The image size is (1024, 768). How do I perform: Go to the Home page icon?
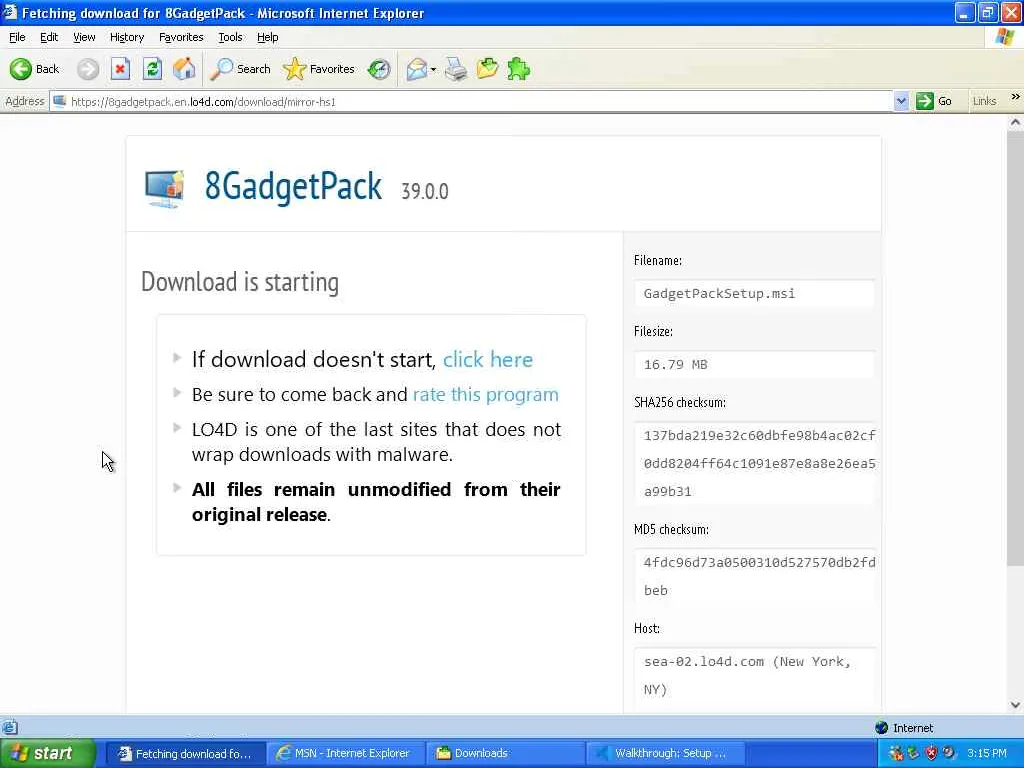pos(184,69)
